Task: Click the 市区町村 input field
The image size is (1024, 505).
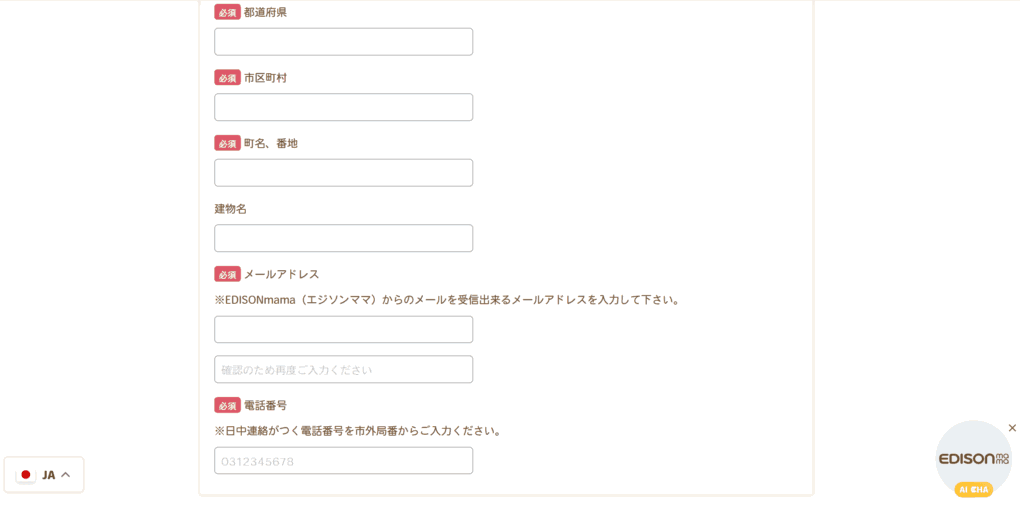Action: [x=344, y=107]
